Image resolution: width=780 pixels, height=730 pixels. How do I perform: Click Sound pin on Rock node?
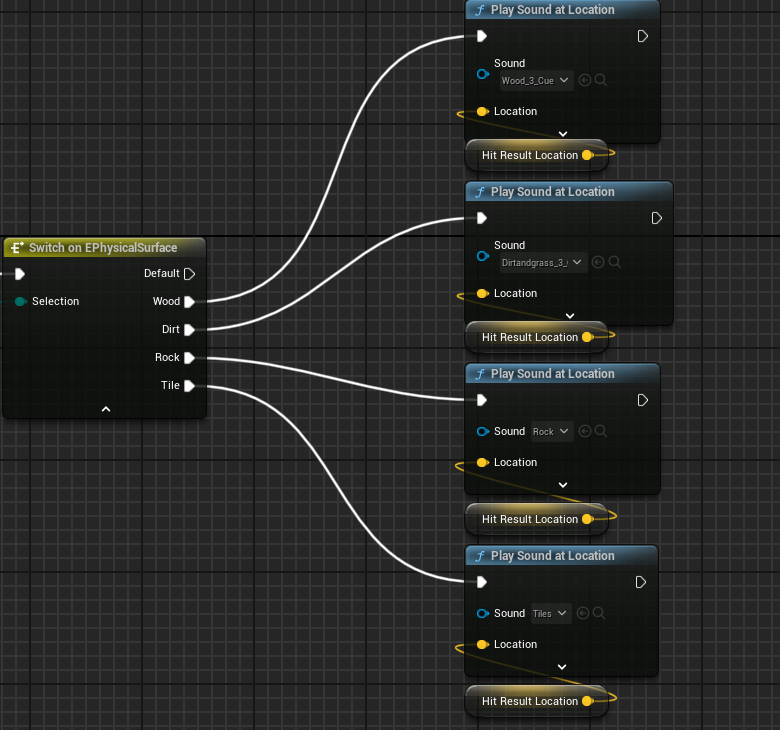(483, 431)
